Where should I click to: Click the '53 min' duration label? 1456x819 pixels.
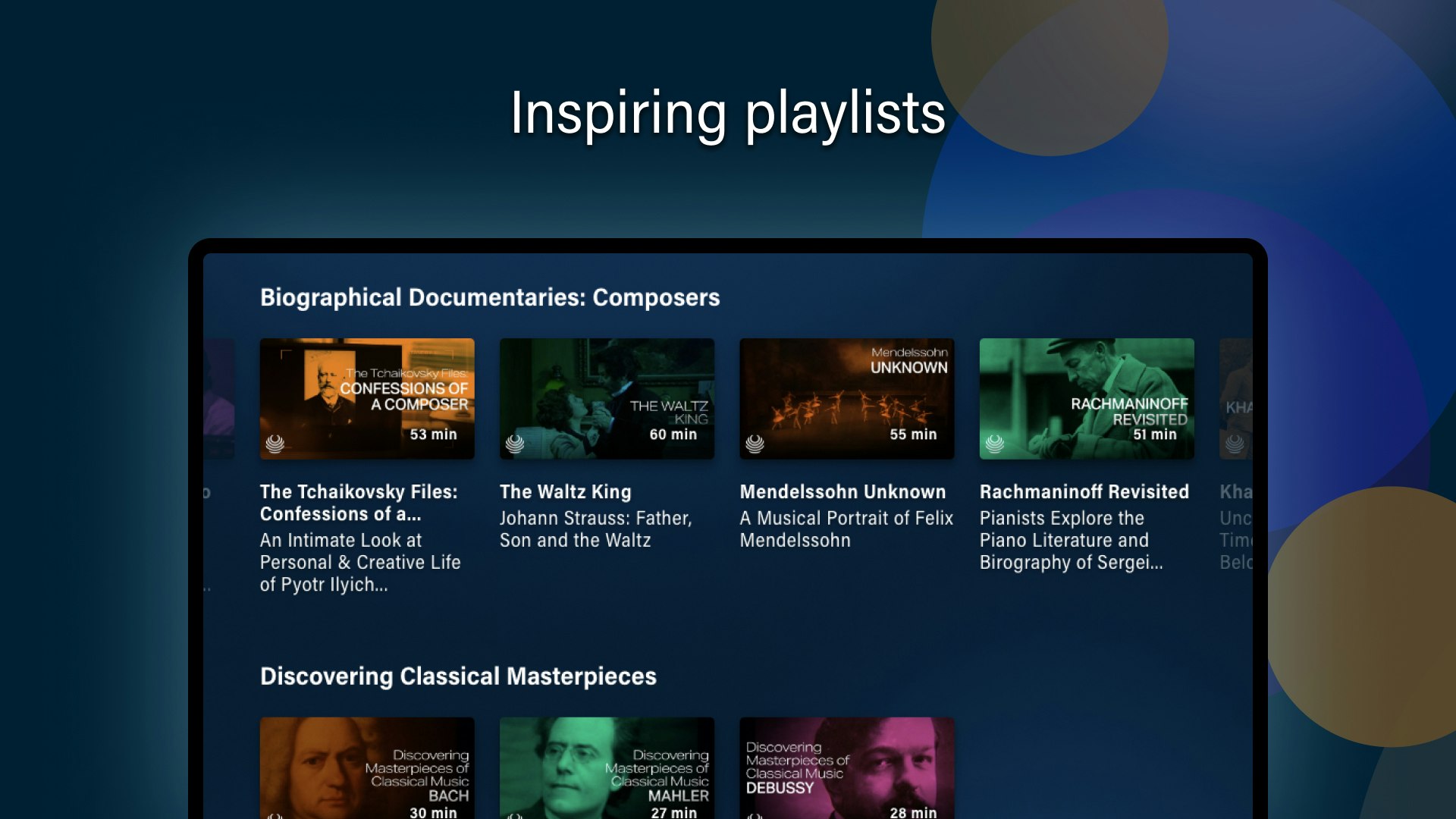pos(434,435)
